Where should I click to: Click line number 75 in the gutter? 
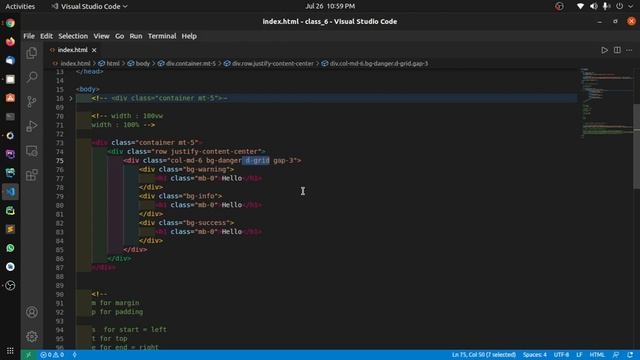(x=60, y=160)
